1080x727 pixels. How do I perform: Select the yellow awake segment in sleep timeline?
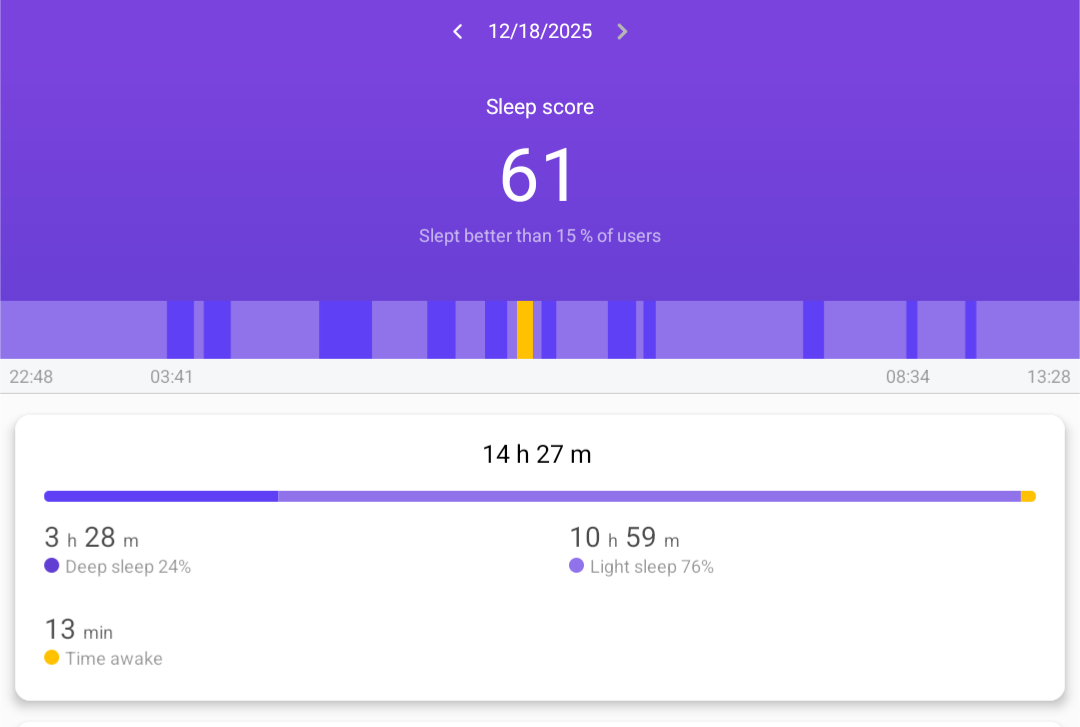[525, 330]
